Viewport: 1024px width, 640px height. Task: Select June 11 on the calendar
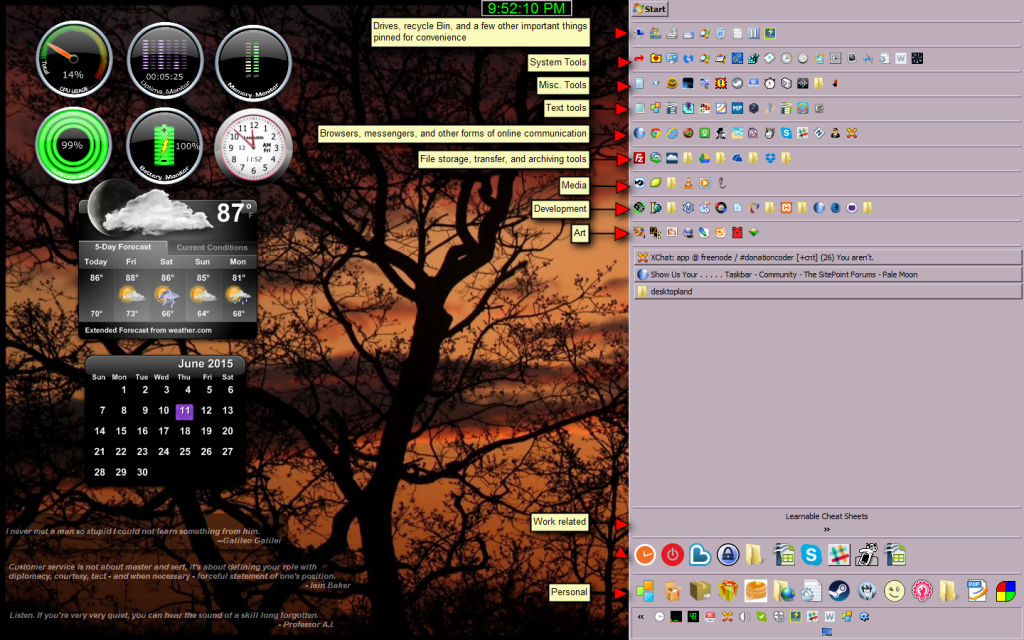(184, 410)
